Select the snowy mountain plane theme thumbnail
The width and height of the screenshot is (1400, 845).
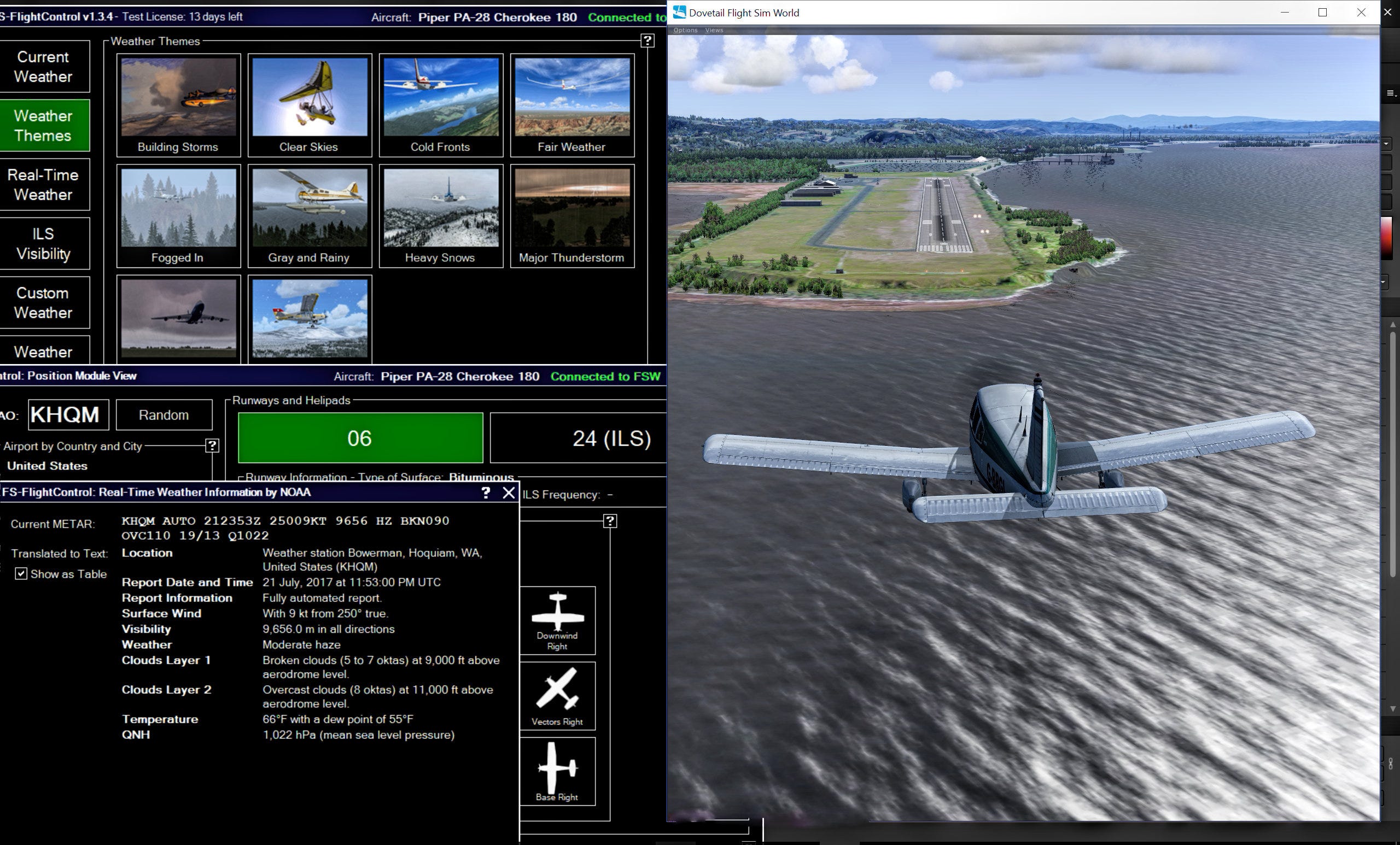(310, 319)
